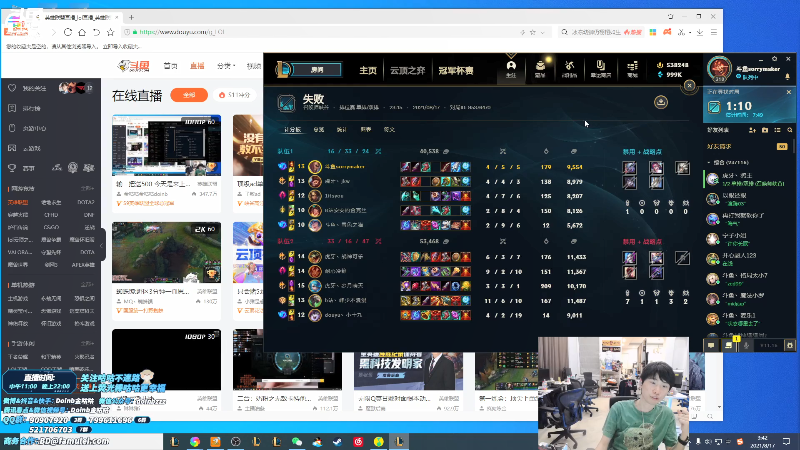Click the browser bookmark star icon

click(110, 32)
